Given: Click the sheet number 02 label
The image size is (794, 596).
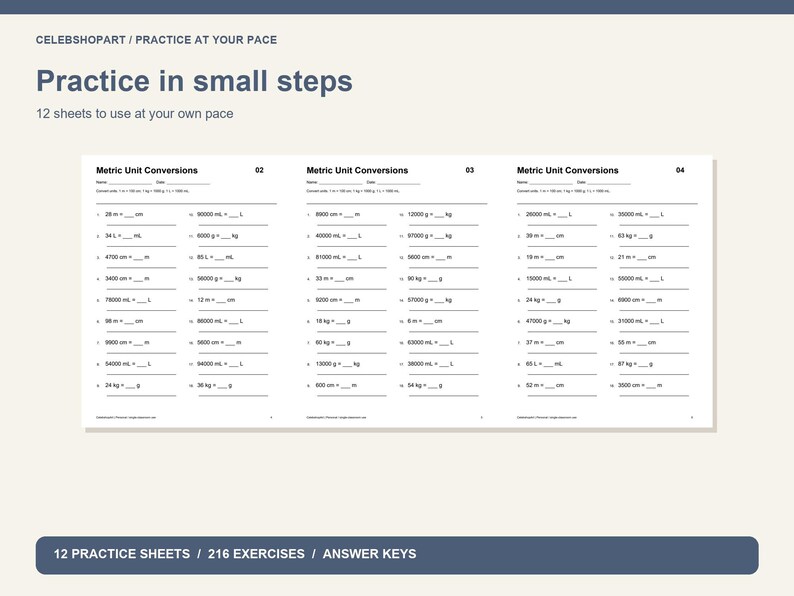Looking at the screenshot, I should click(x=259, y=170).
